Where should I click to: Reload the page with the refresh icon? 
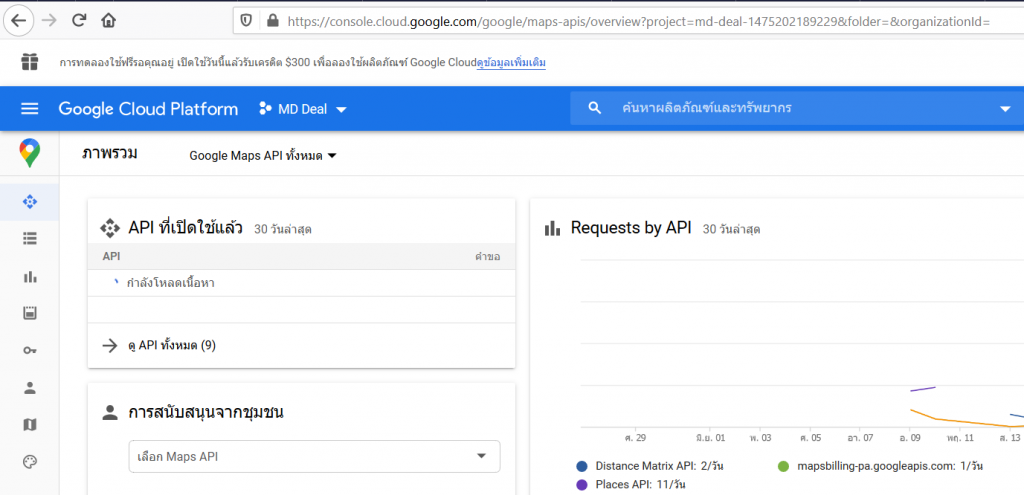click(x=79, y=21)
